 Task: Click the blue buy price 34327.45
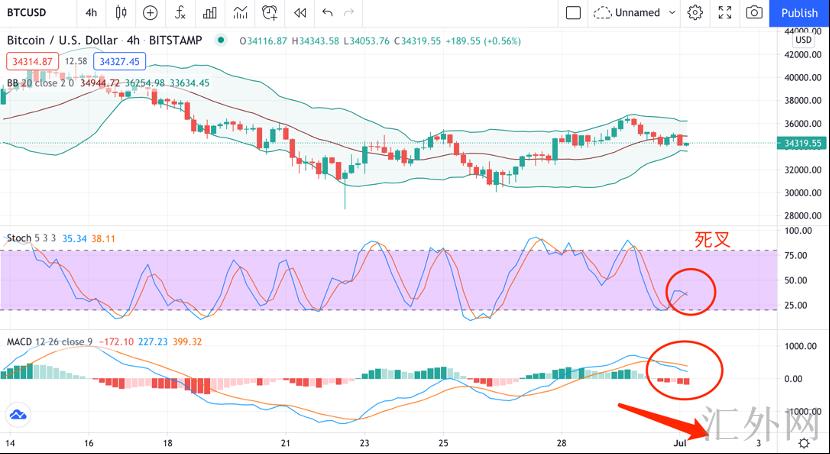[119, 62]
